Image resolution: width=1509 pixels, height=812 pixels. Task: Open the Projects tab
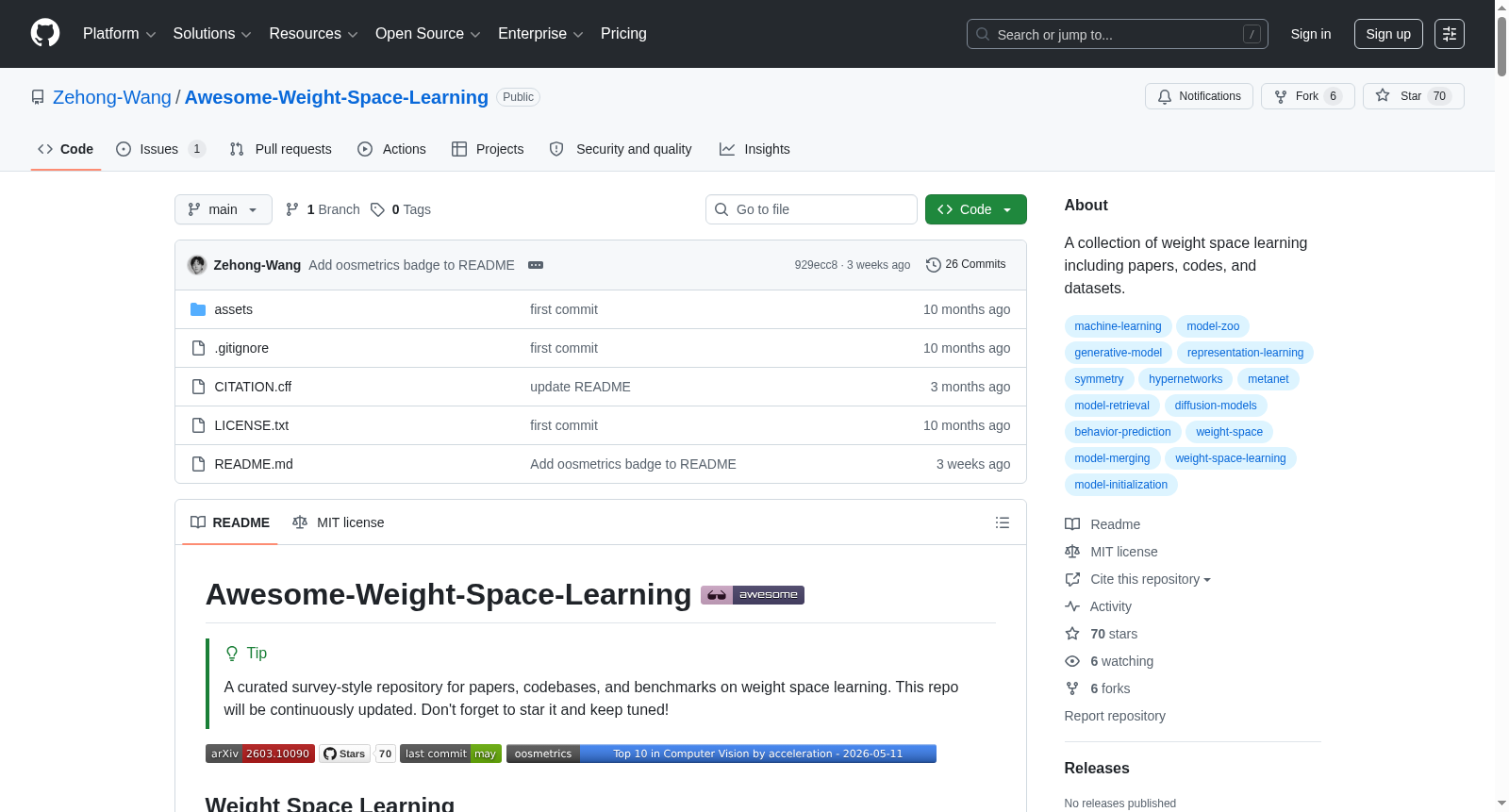[488, 149]
